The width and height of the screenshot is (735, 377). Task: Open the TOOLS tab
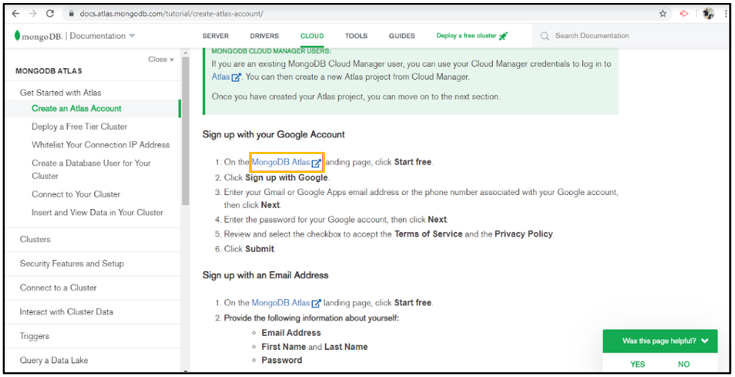(356, 36)
